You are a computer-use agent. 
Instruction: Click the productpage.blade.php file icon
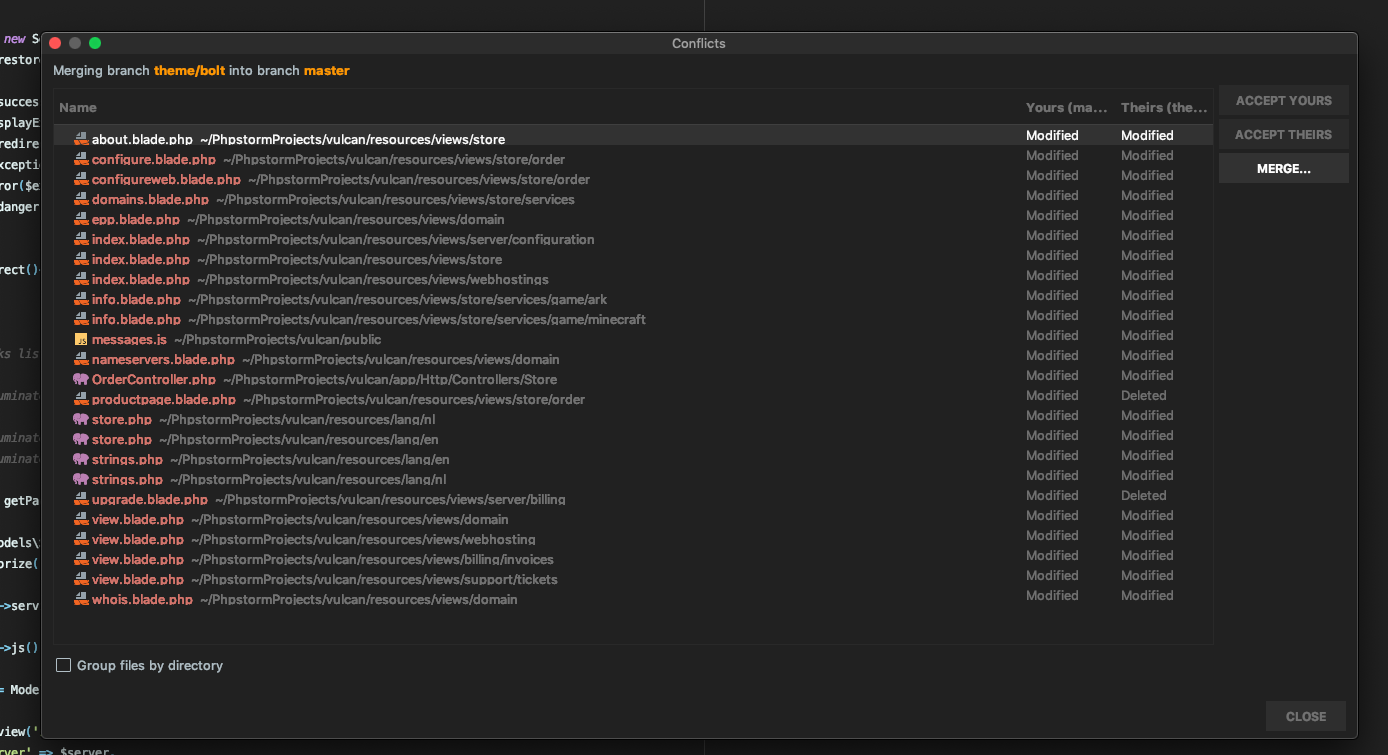pyautogui.click(x=81, y=399)
